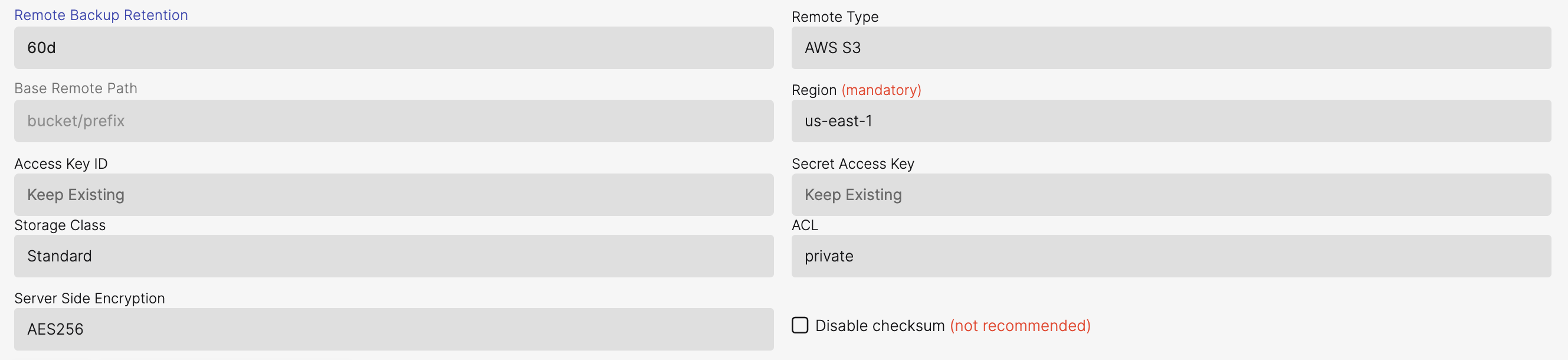Click the Remote Type label
1568x360 pixels.
click(835, 17)
